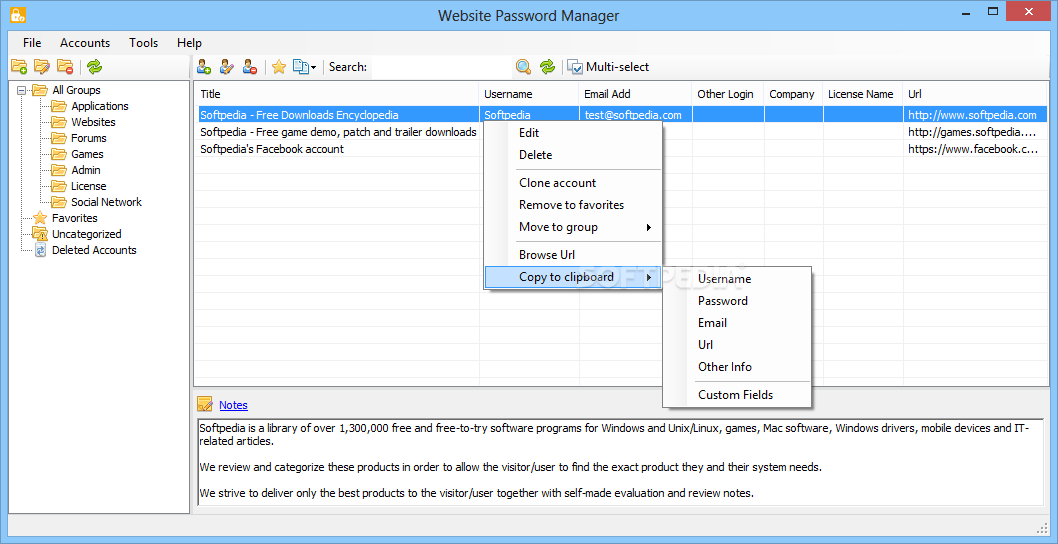Copy the Url to clipboard
This screenshot has height=544, width=1058.
click(x=737, y=345)
